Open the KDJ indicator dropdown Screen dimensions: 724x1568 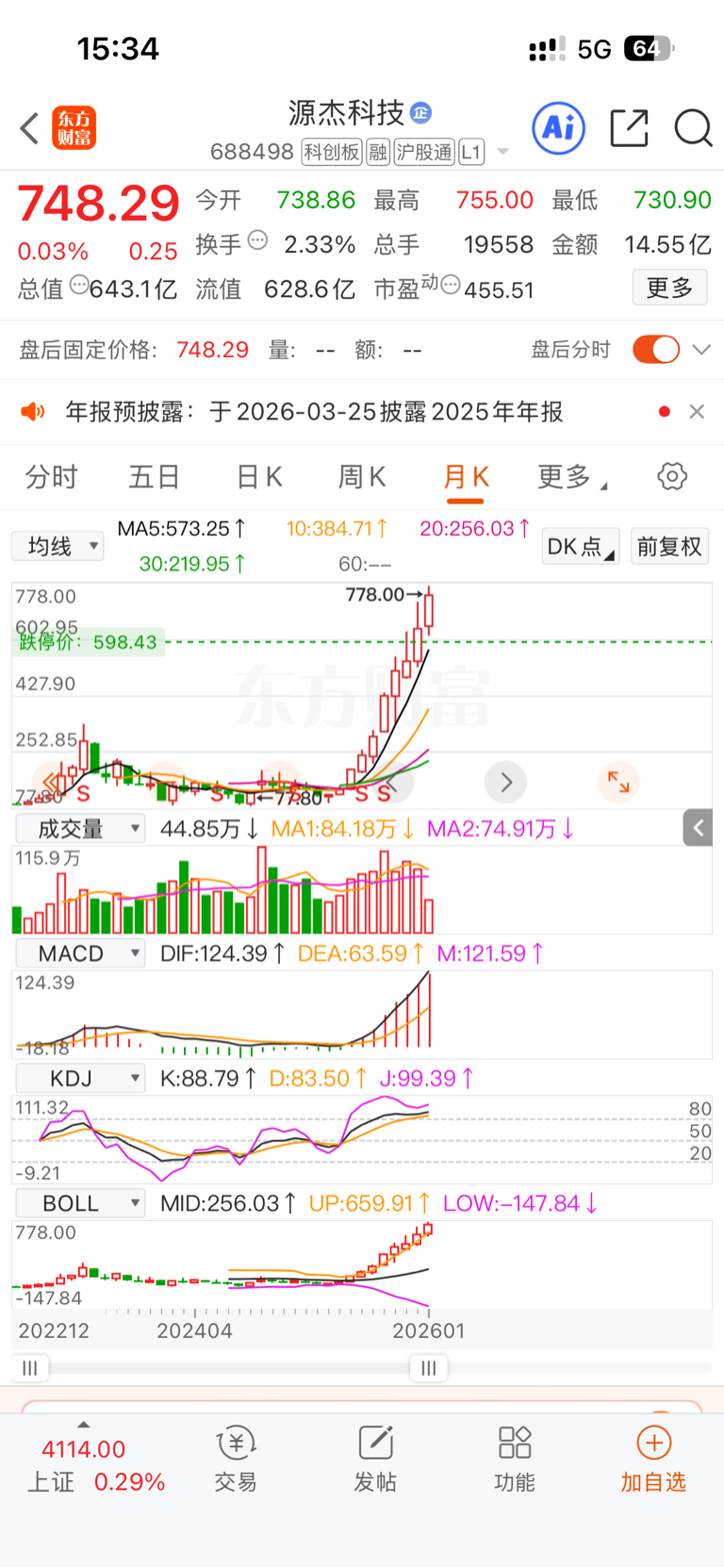point(80,1078)
